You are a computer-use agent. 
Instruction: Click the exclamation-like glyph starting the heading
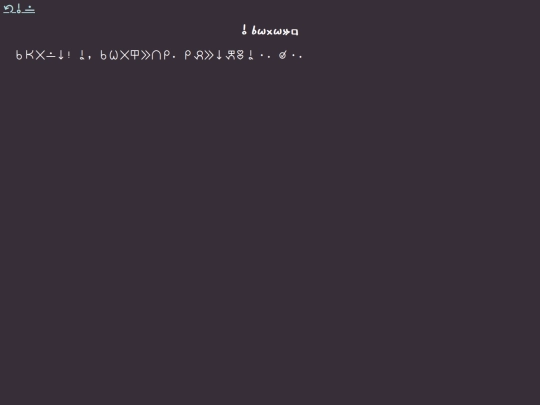tap(244, 30)
